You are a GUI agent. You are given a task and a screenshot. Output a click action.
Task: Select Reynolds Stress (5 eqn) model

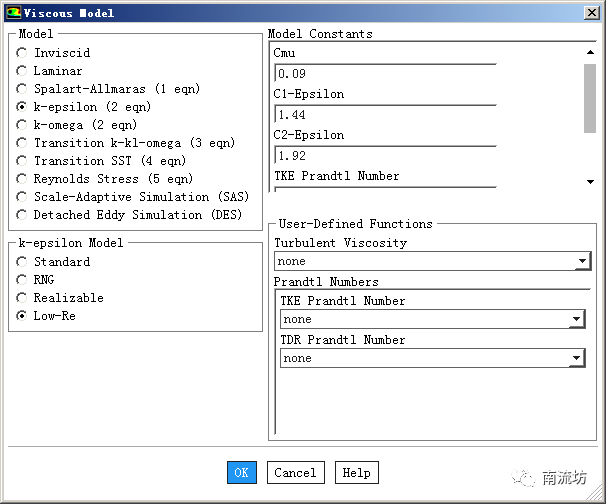click(23, 179)
